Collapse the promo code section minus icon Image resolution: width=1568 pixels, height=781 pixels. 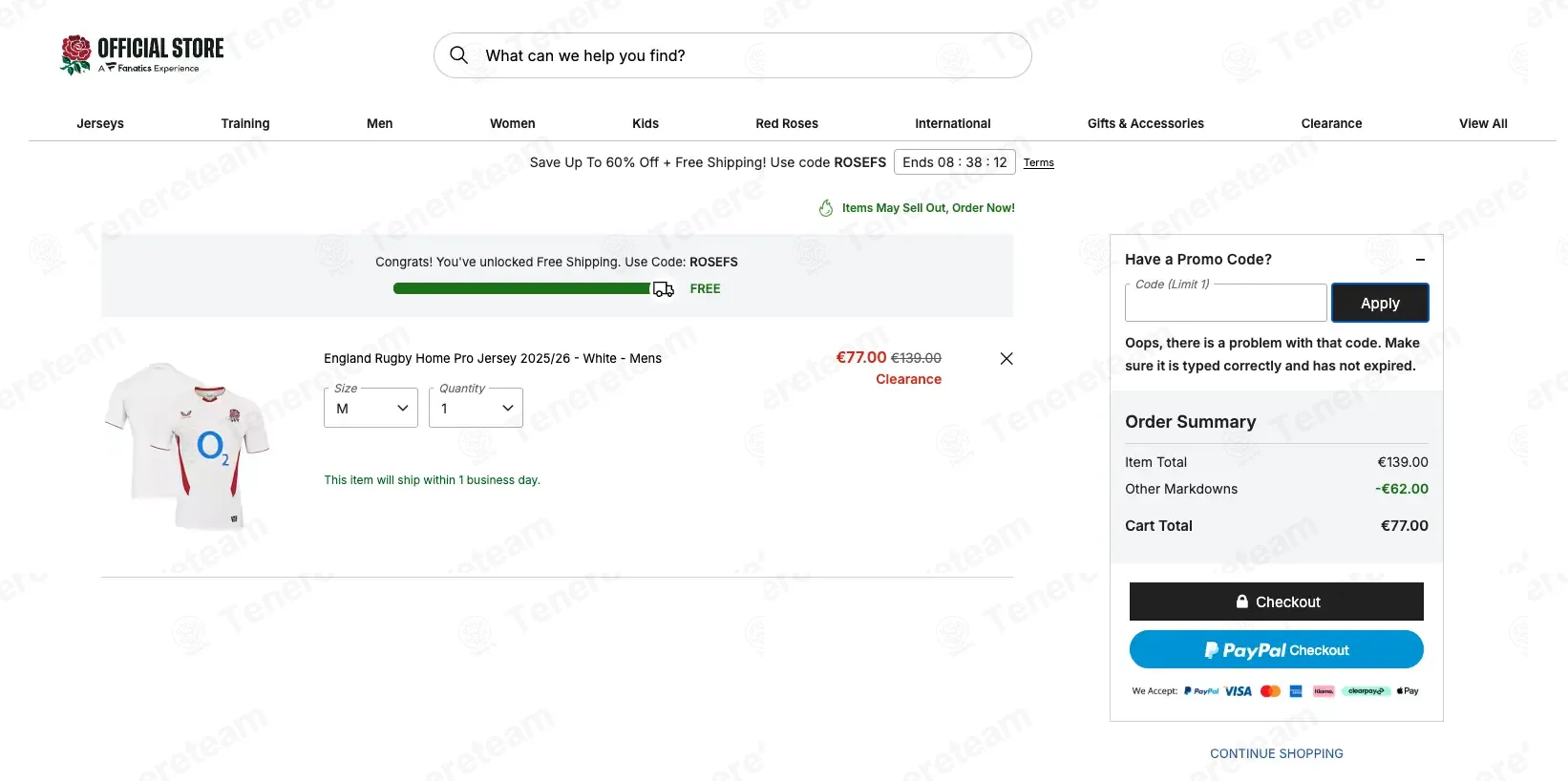[x=1420, y=260]
